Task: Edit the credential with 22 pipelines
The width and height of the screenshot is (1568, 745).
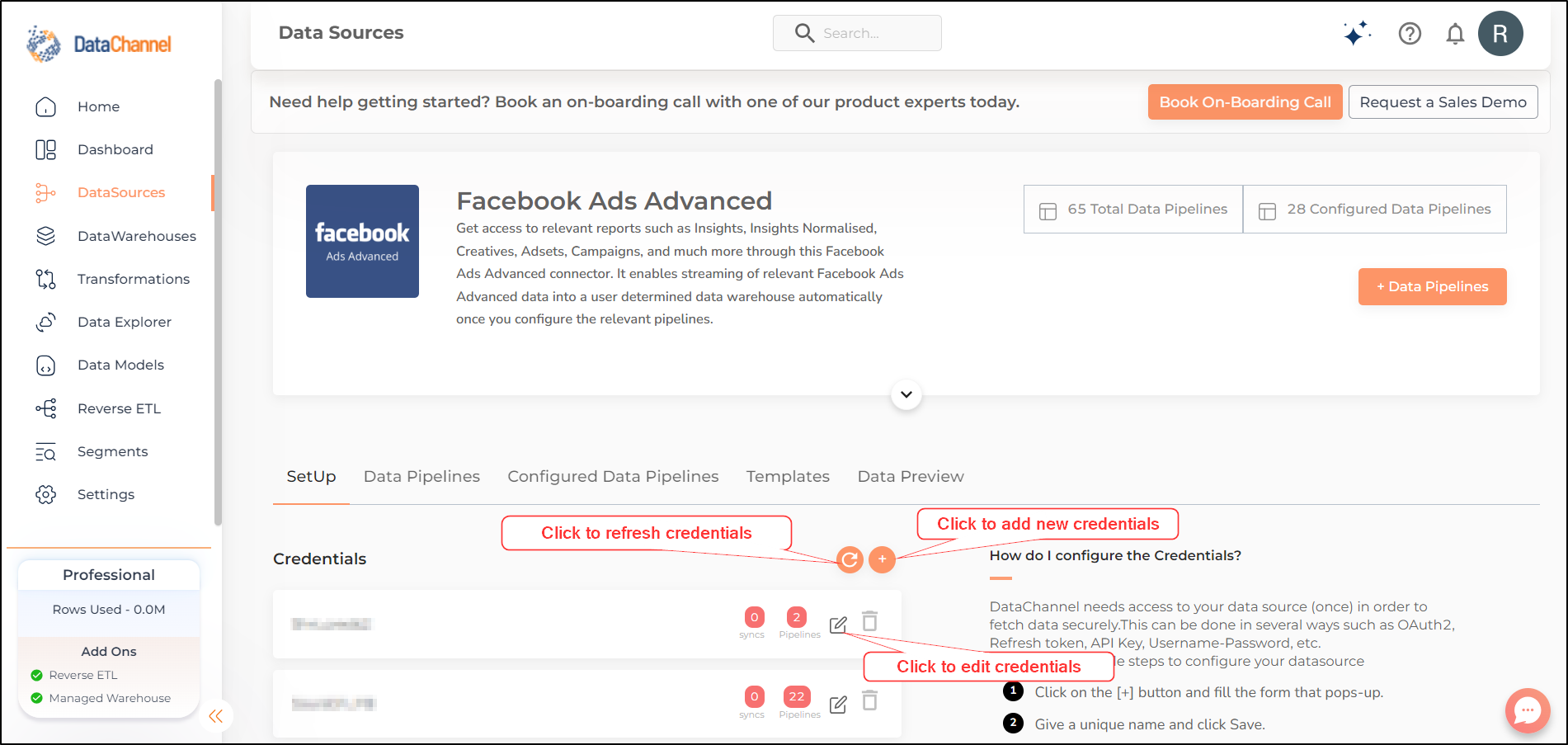Action: (x=838, y=705)
